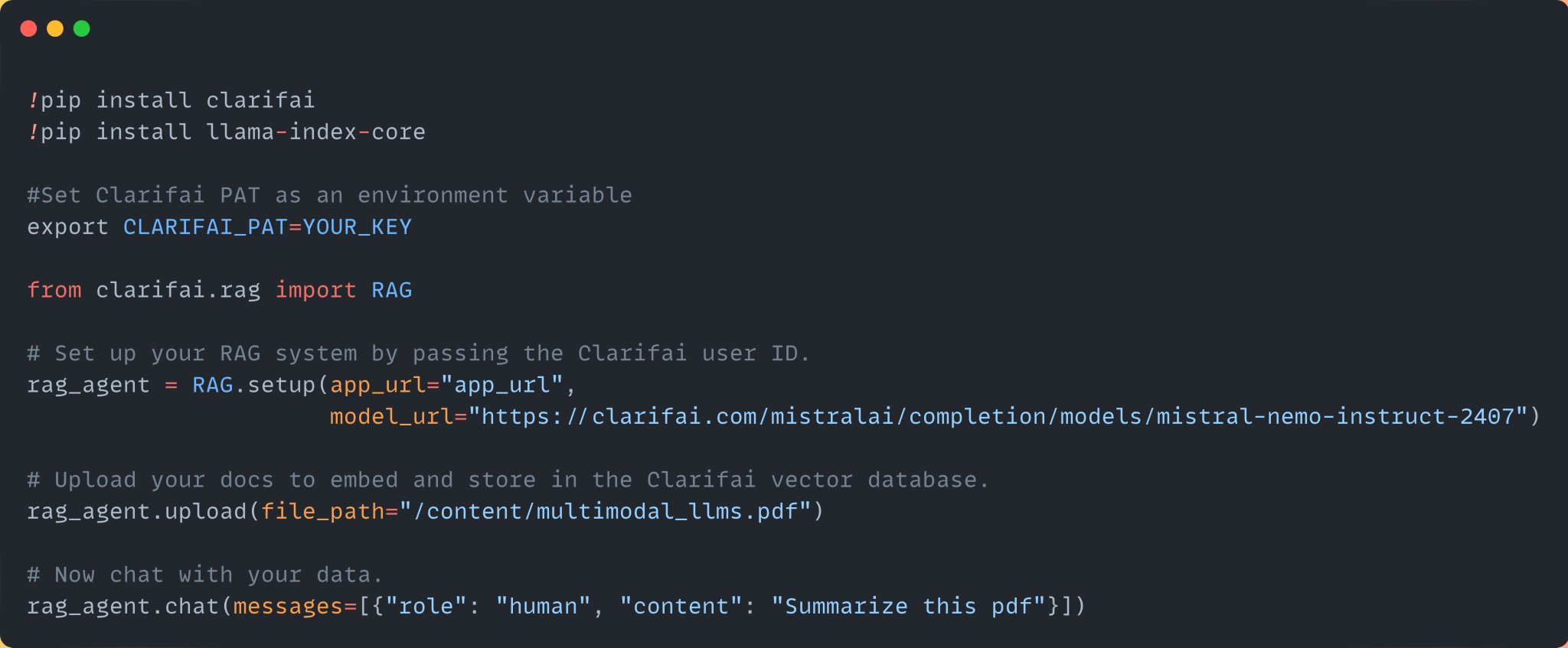Click the app_url parameter name
Screen dimensions: 1568x648
[x=377, y=385]
